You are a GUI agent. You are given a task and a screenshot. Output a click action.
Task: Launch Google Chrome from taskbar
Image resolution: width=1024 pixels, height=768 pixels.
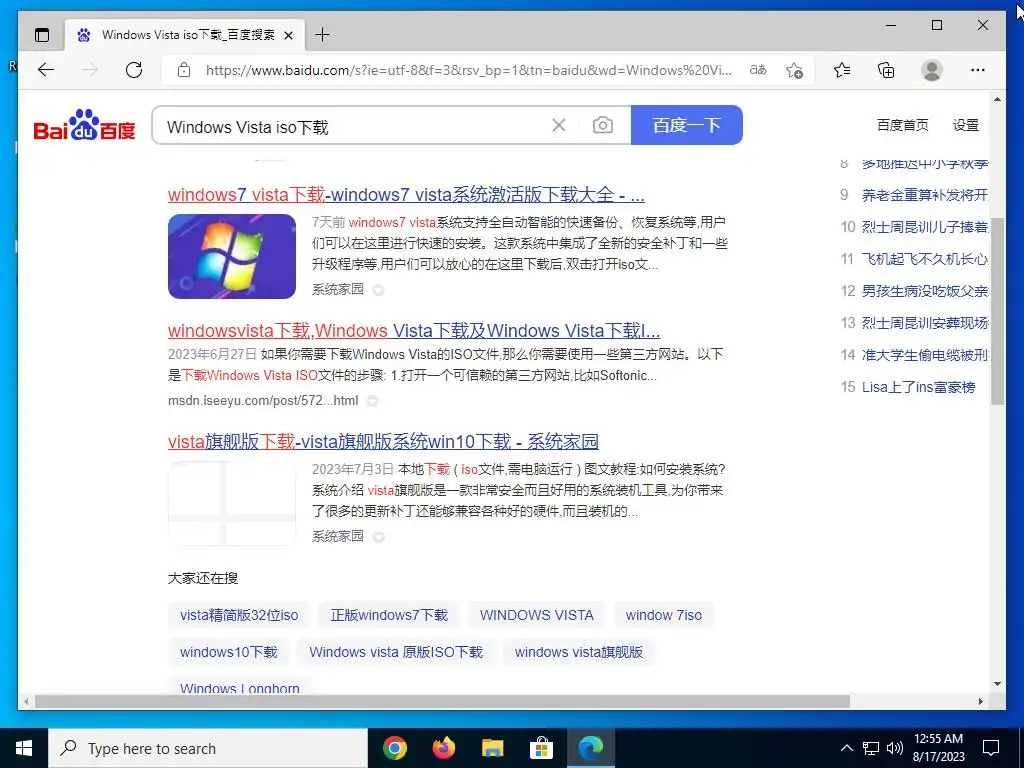pyautogui.click(x=395, y=748)
